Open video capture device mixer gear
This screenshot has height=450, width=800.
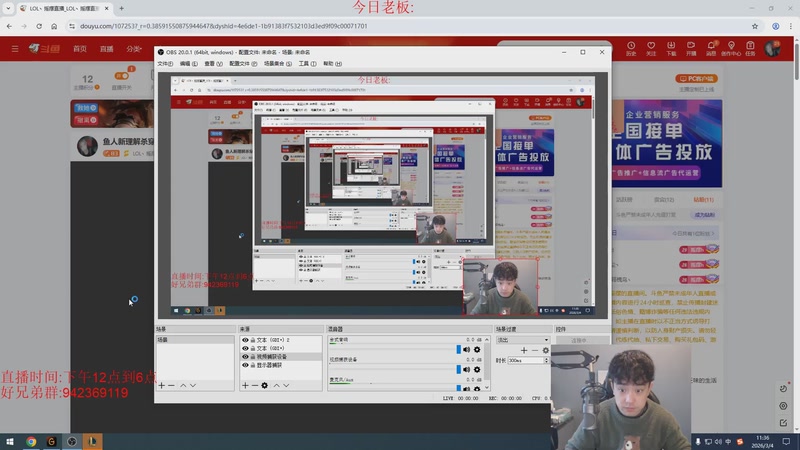477,369
